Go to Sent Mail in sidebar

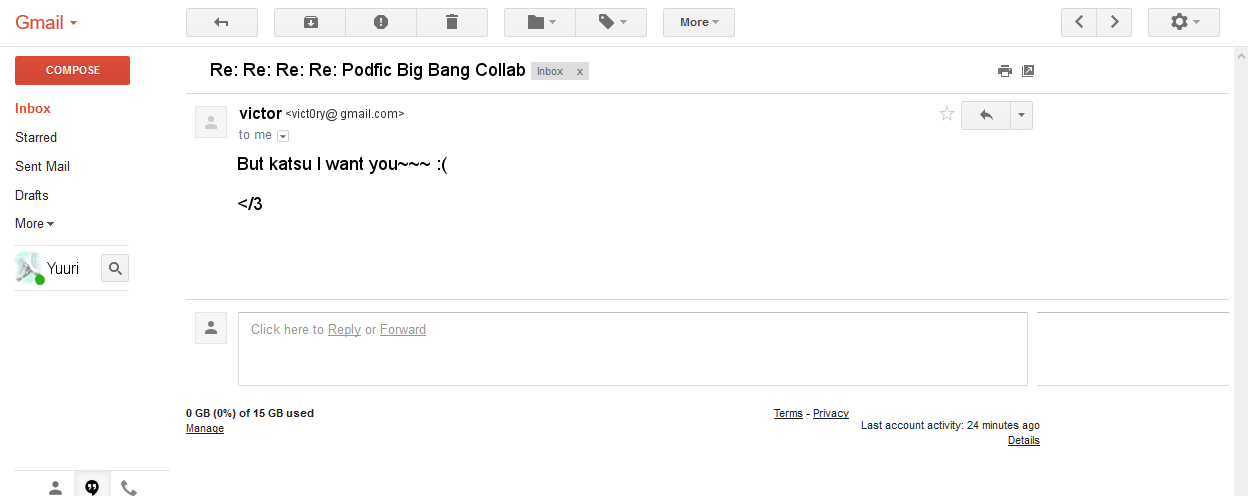click(42, 166)
